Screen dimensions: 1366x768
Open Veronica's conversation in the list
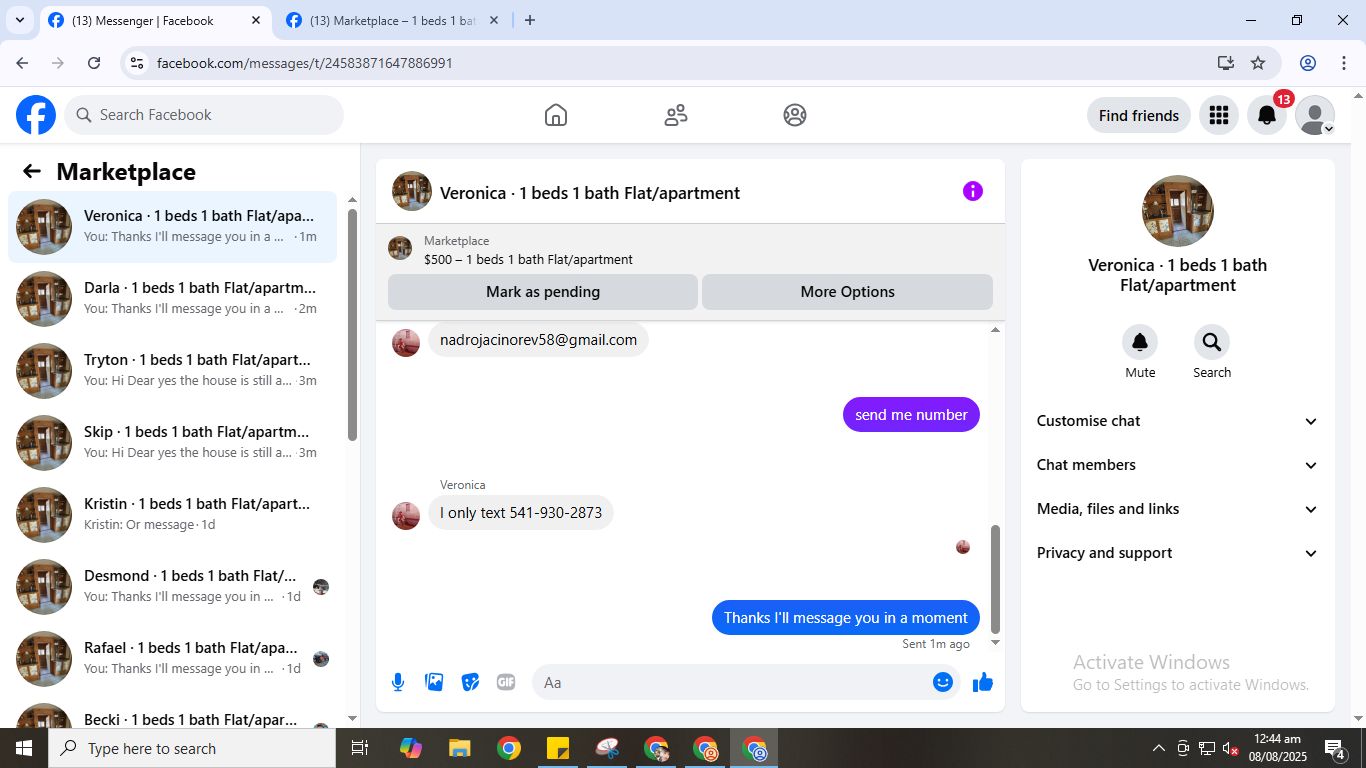click(172, 226)
